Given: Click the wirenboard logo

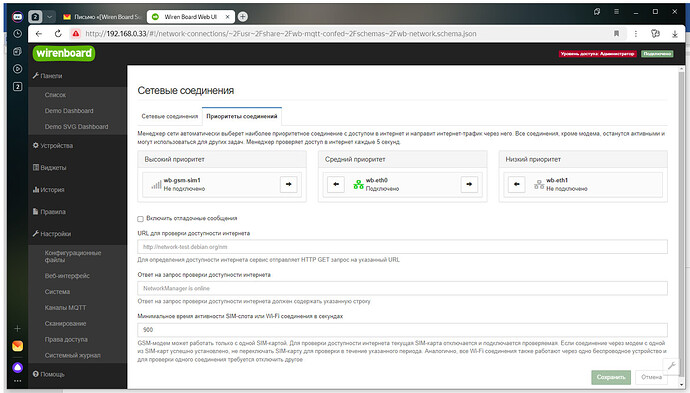Looking at the screenshot, I should click(x=64, y=53).
